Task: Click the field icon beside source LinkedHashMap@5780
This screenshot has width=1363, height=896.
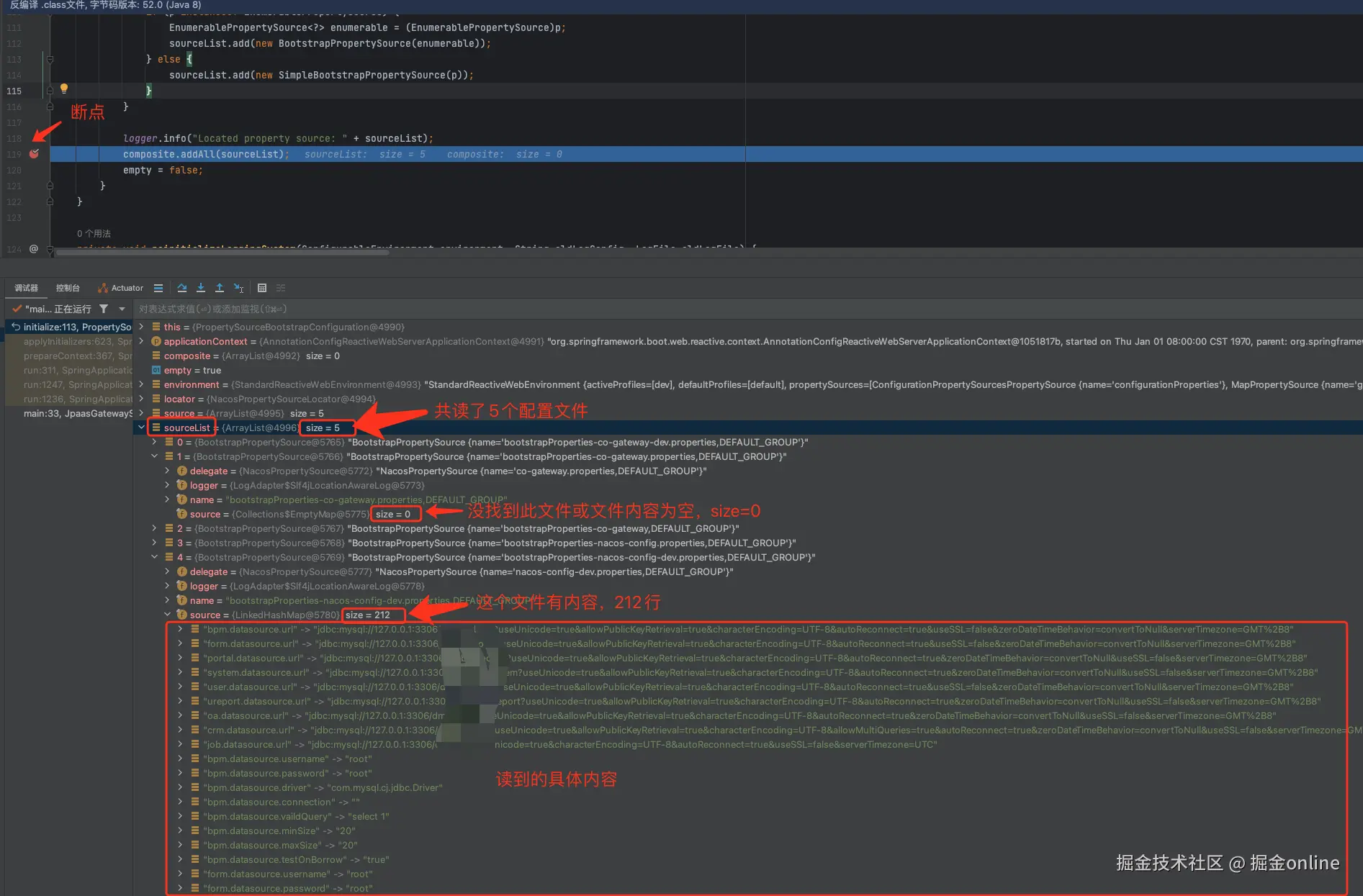Action: [x=182, y=615]
